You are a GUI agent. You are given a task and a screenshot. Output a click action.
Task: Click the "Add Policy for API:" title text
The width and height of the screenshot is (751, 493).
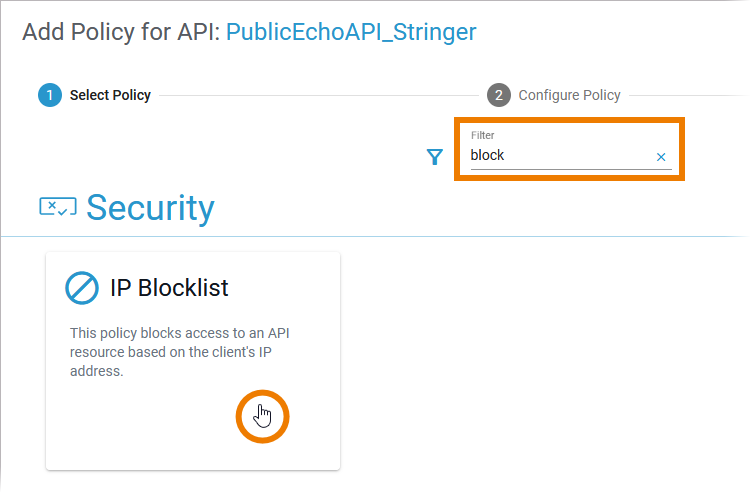coord(120,32)
